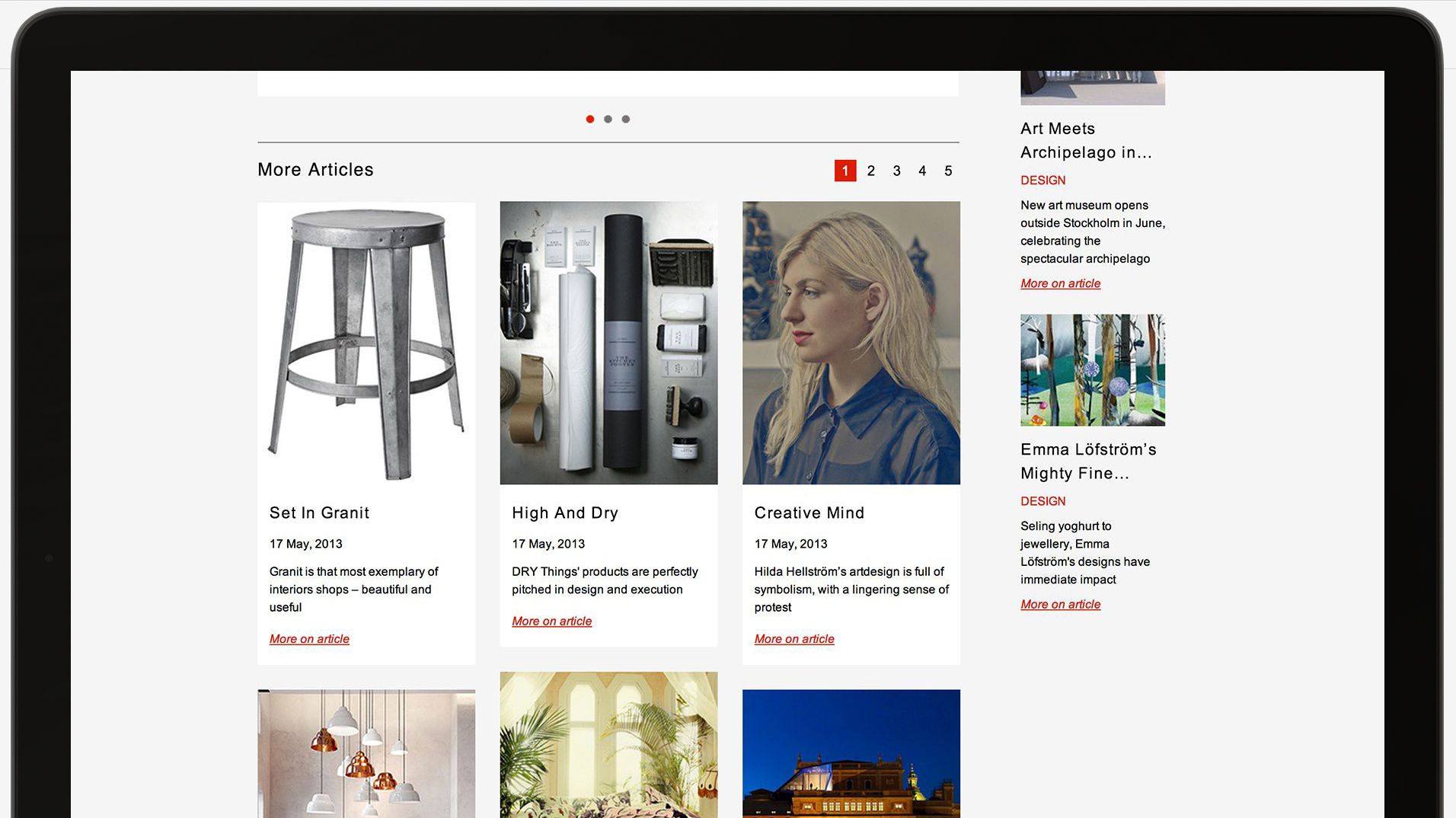Go to pagination page 3
The image size is (1456, 818).
click(x=897, y=171)
